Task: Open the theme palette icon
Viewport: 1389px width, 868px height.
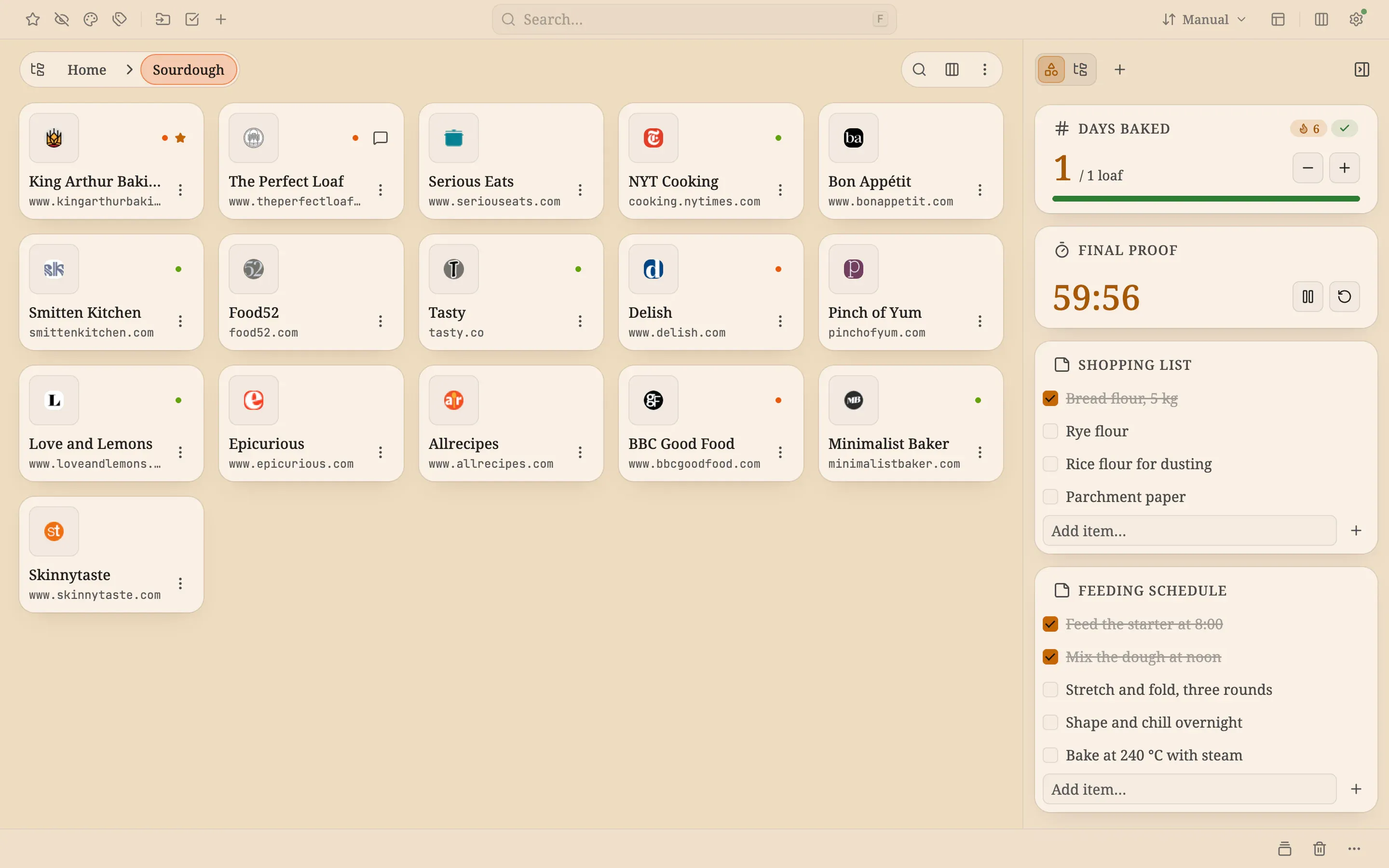Action: [91, 19]
